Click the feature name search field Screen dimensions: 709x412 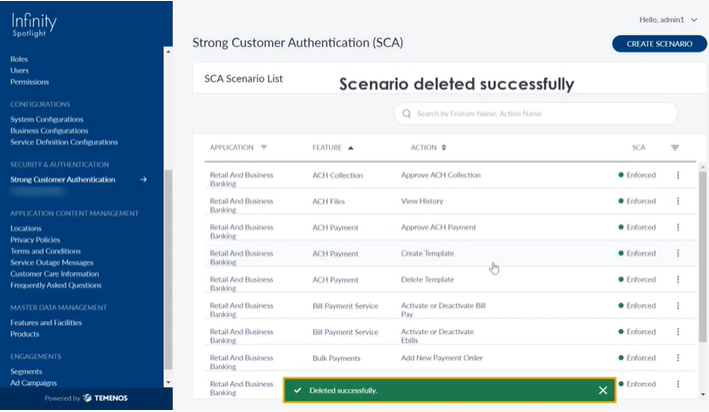(540, 114)
